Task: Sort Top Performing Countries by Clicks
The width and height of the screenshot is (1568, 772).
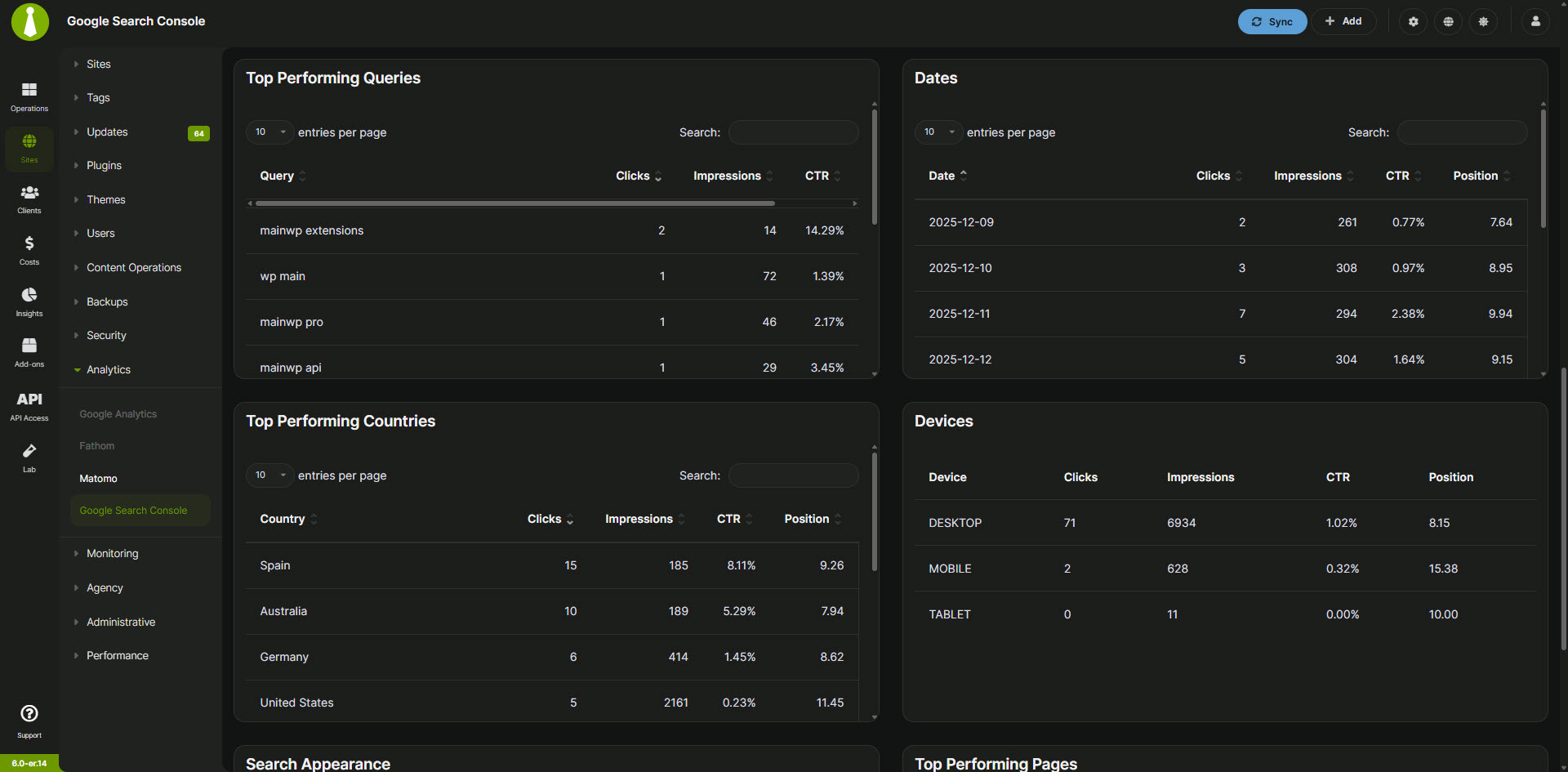Action: [x=550, y=519]
